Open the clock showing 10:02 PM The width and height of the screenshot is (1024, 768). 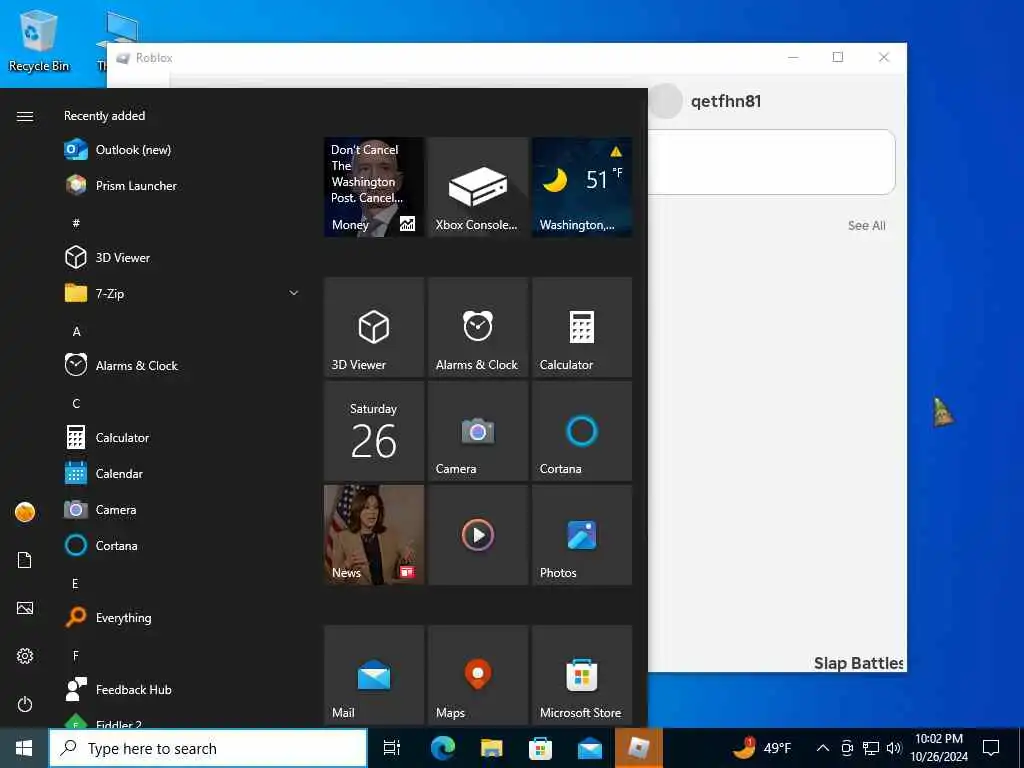coord(938,748)
